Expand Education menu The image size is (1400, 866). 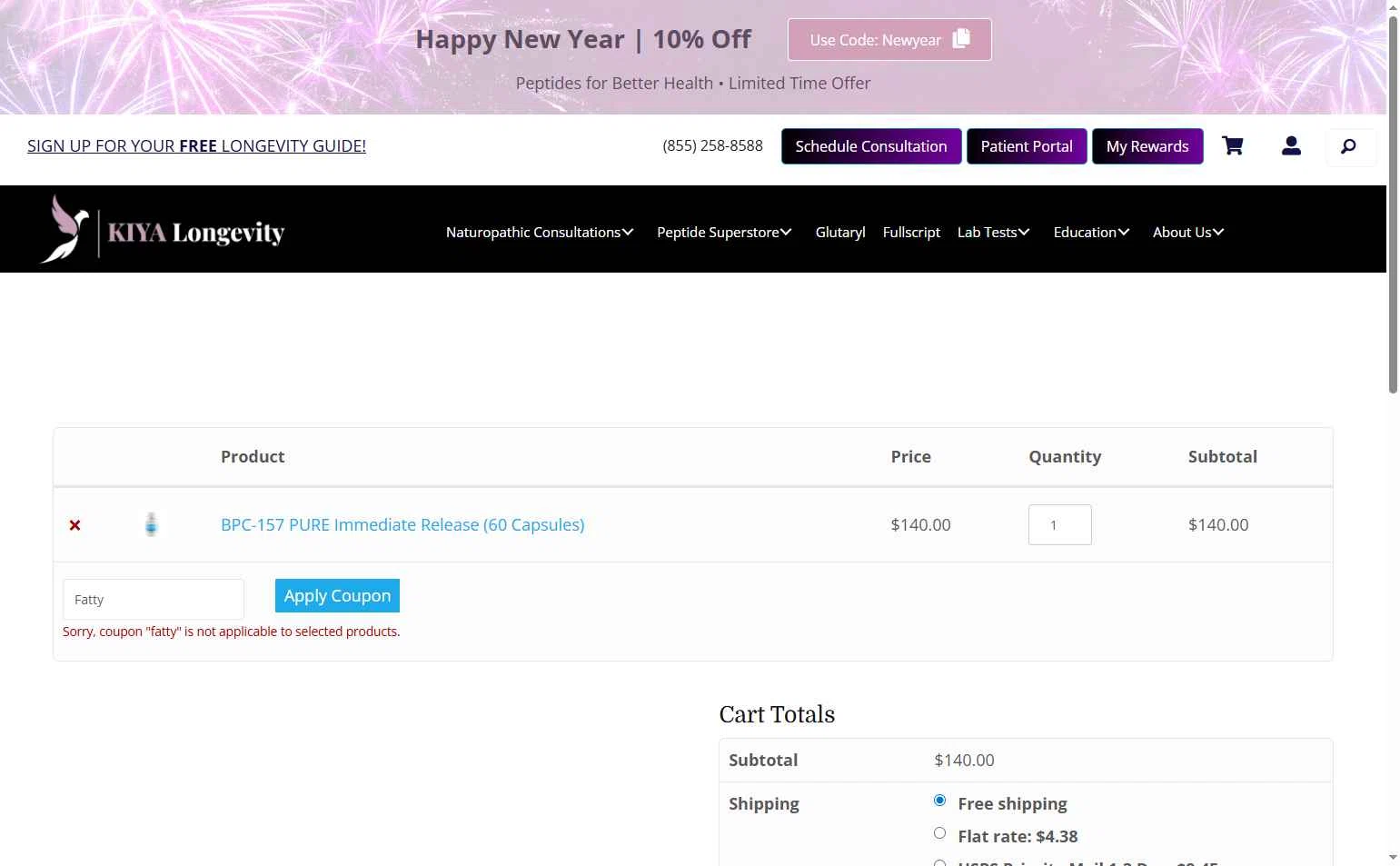[1091, 233]
